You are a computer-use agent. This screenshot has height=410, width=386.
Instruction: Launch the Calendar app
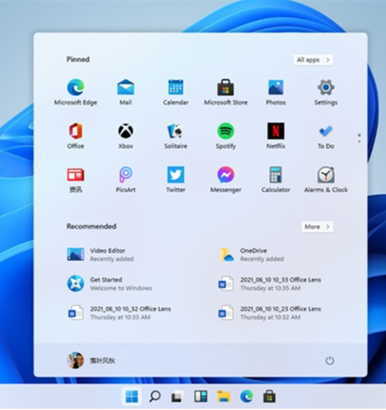click(x=176, y=92)
